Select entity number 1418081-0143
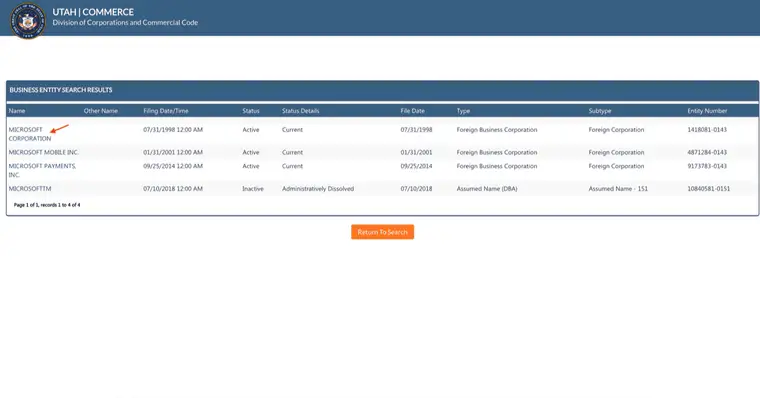The image size is (760, 398). (x=707, y=129)
